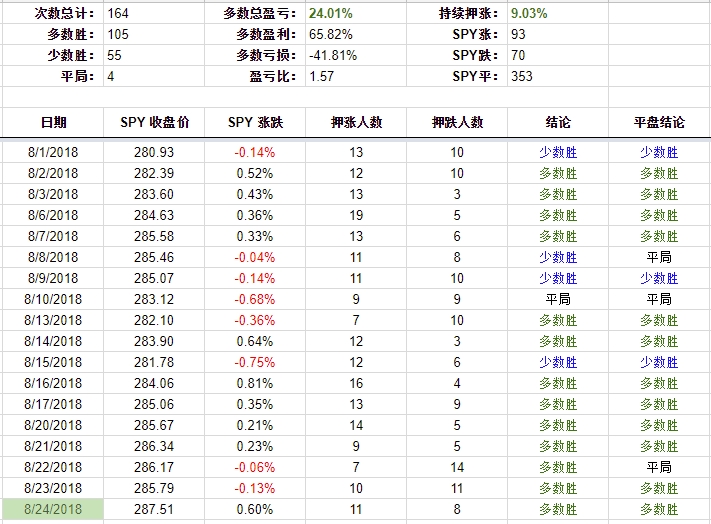The width and height of the screenshot is (711, 524).
Task: Click the 日期 column header
Action: click(53, 122)
